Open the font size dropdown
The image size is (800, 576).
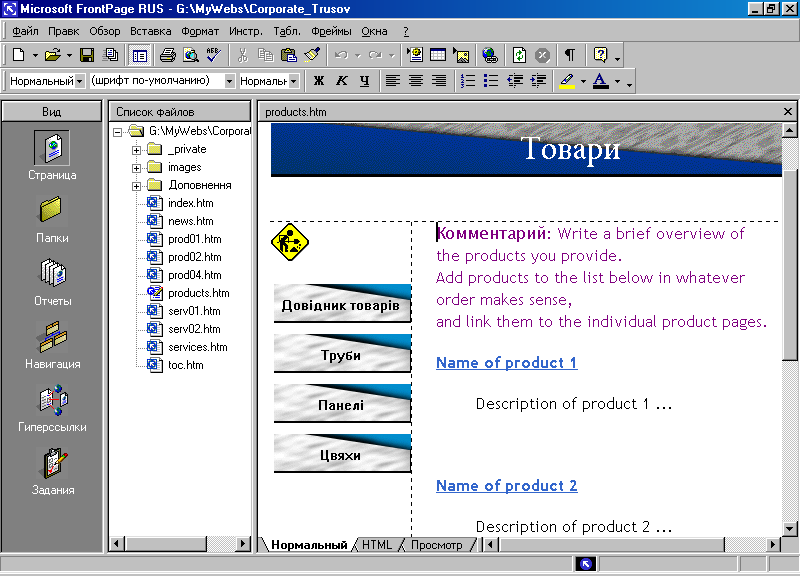click(293, 81)
